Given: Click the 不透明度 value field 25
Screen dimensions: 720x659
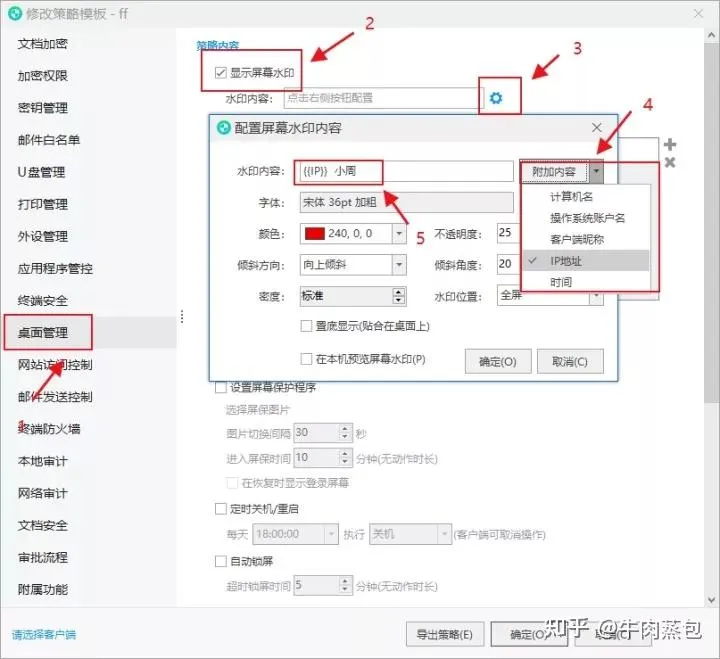Looking at the screenshot, I should [x=509, y=233].
